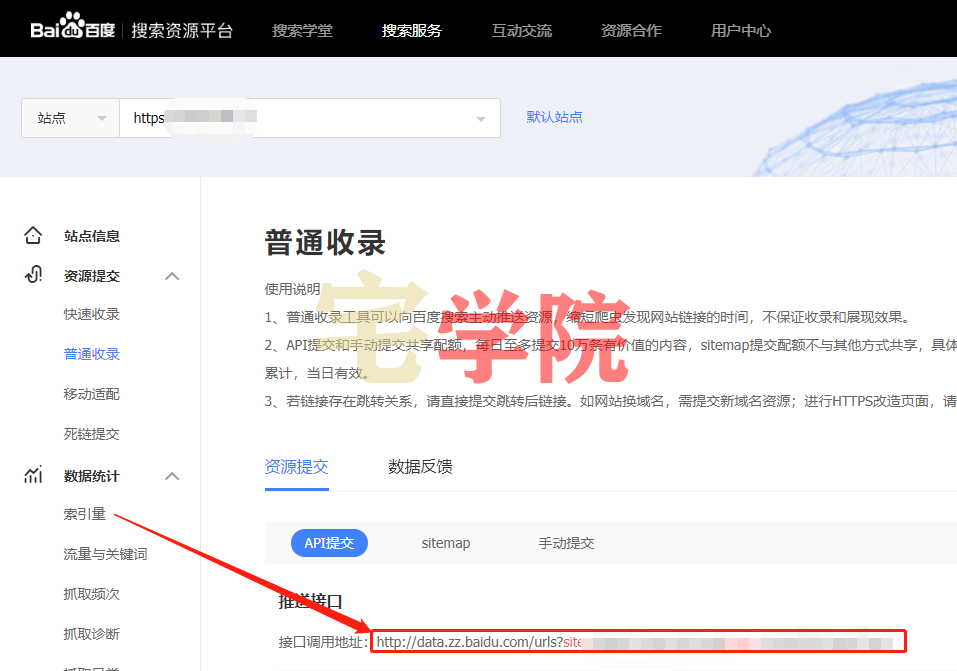Select the API提交 pill option
The width and height of the screenshot is (957, 671).
click(329, 543)
